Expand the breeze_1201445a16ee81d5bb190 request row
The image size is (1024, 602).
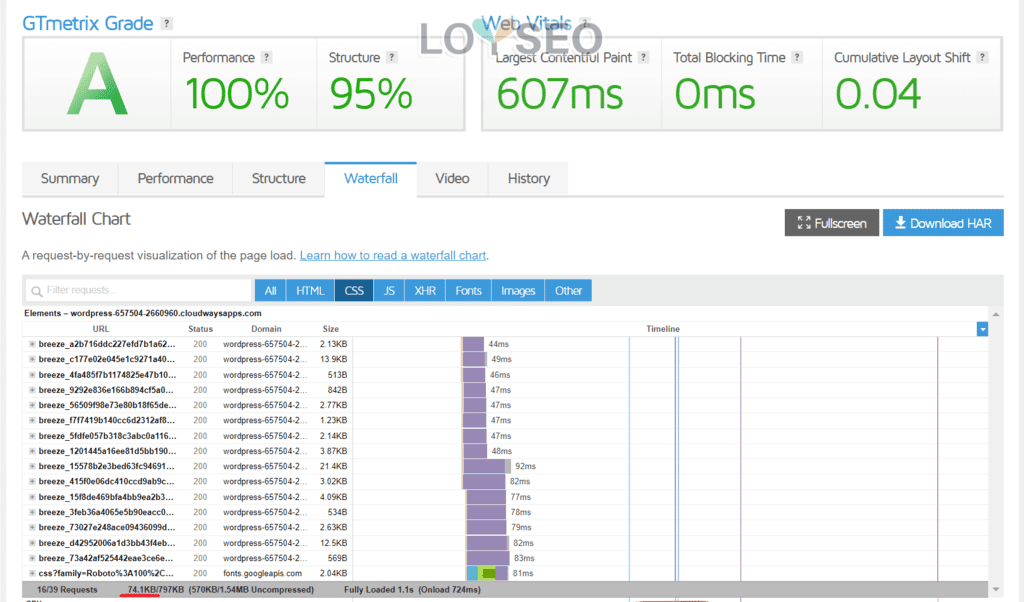click(32, 451)
